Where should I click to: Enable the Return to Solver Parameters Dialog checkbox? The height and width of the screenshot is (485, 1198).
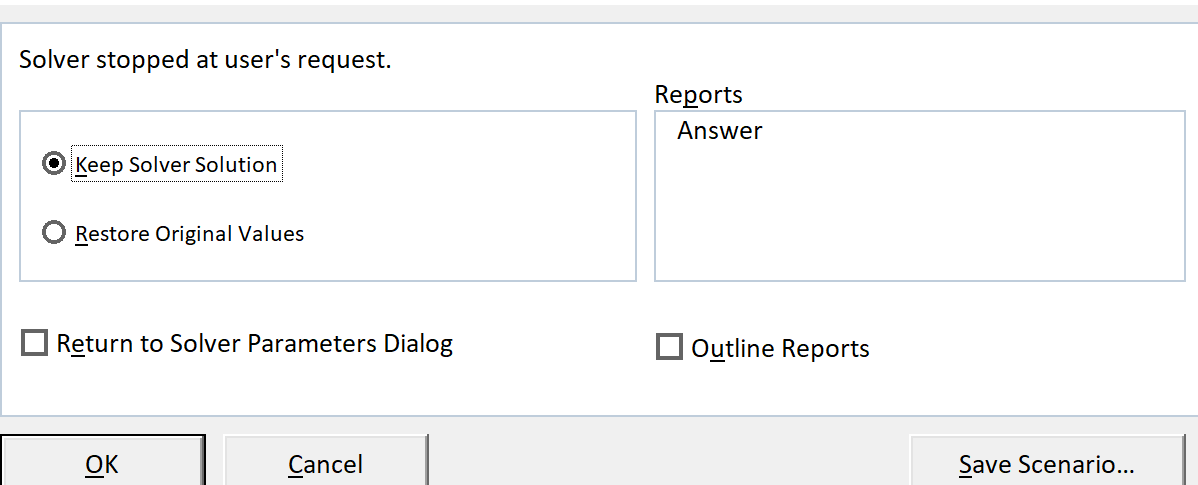34,344
